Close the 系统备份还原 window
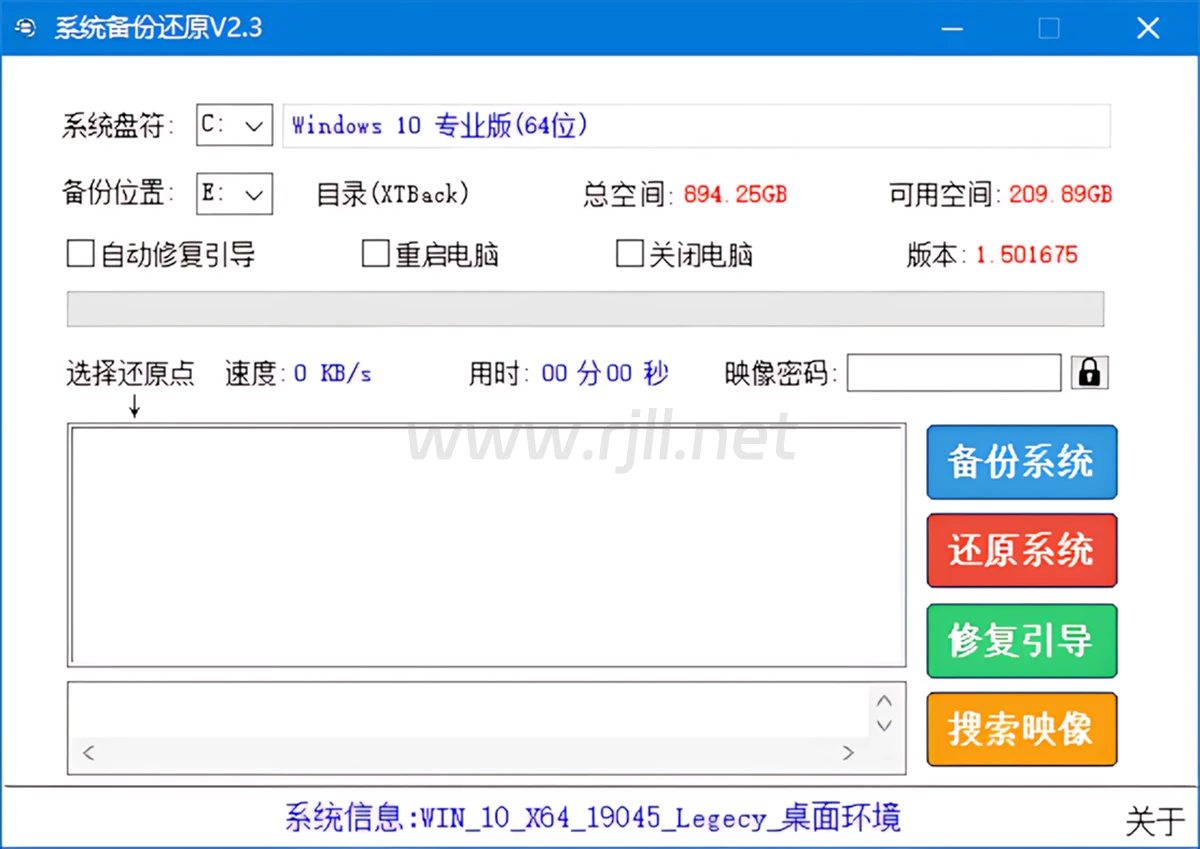This screenshot has width=1200, height=849. 1147,28
